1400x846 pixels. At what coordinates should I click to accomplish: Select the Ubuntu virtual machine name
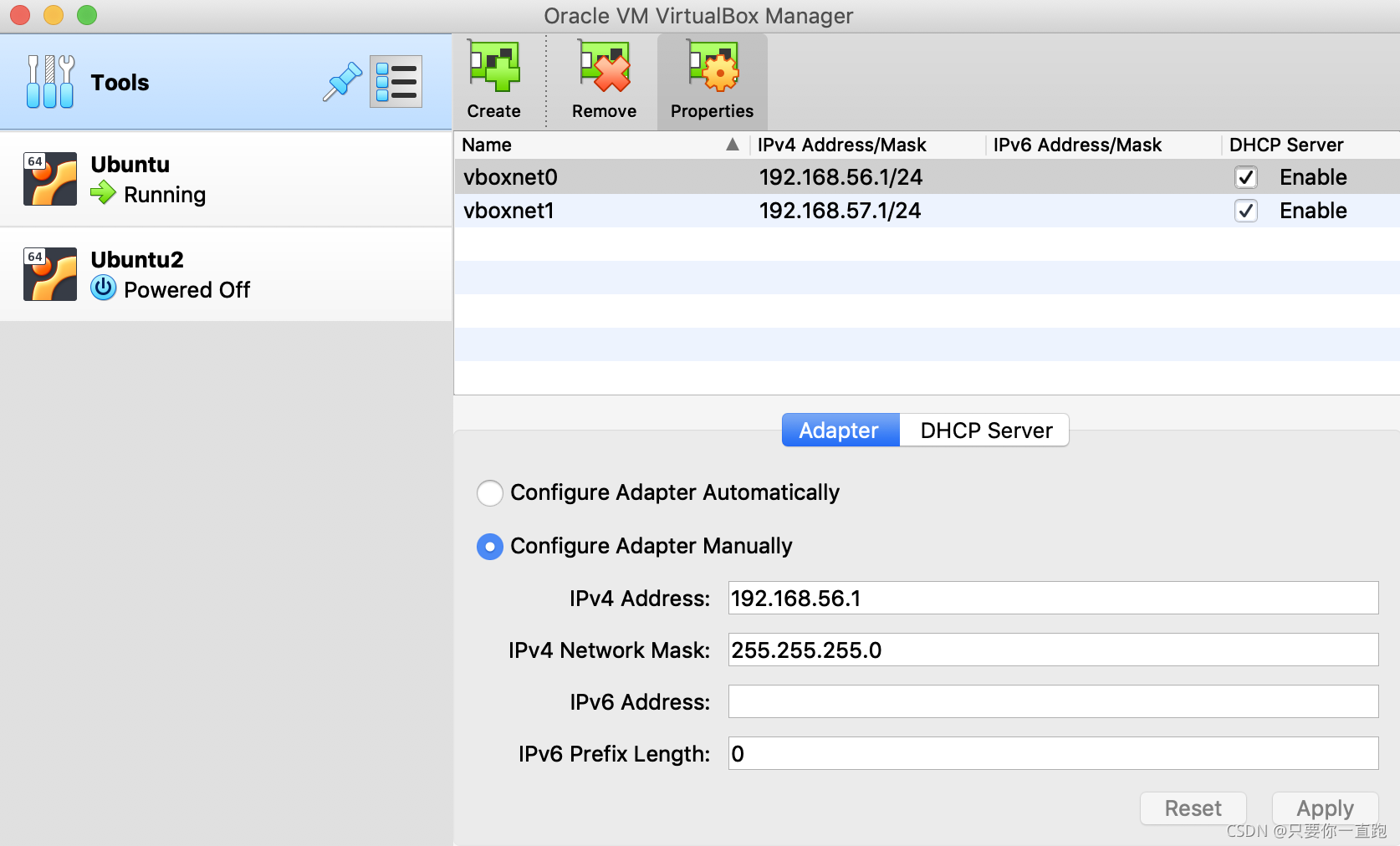click(130, 164)
